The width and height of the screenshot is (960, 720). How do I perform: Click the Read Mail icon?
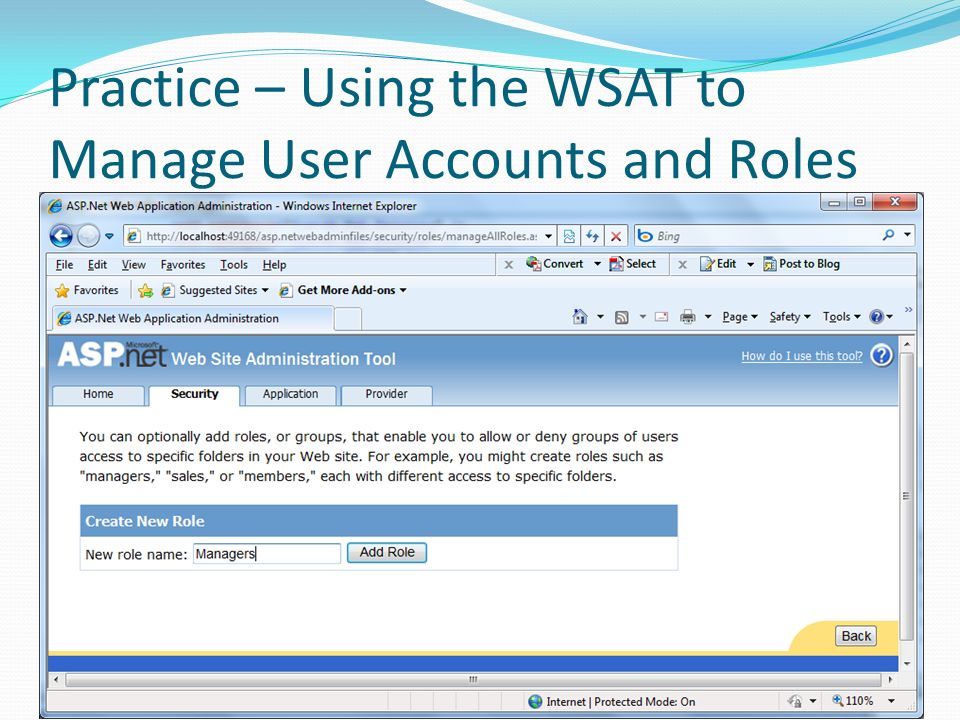coord(661,317)
